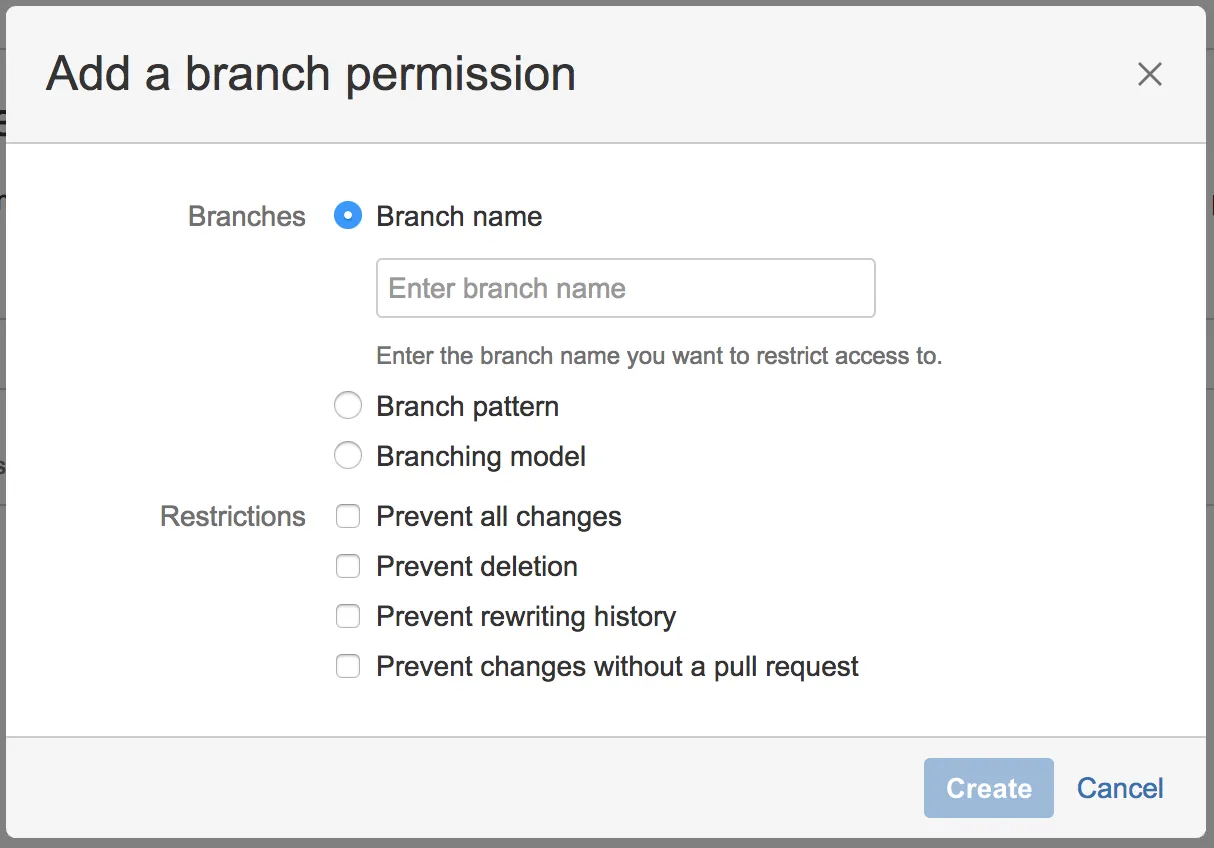This screenshot has width=1214, height=848.
Task: Click 'Prevent changes without a pull request' text
Action: point(617,666)
